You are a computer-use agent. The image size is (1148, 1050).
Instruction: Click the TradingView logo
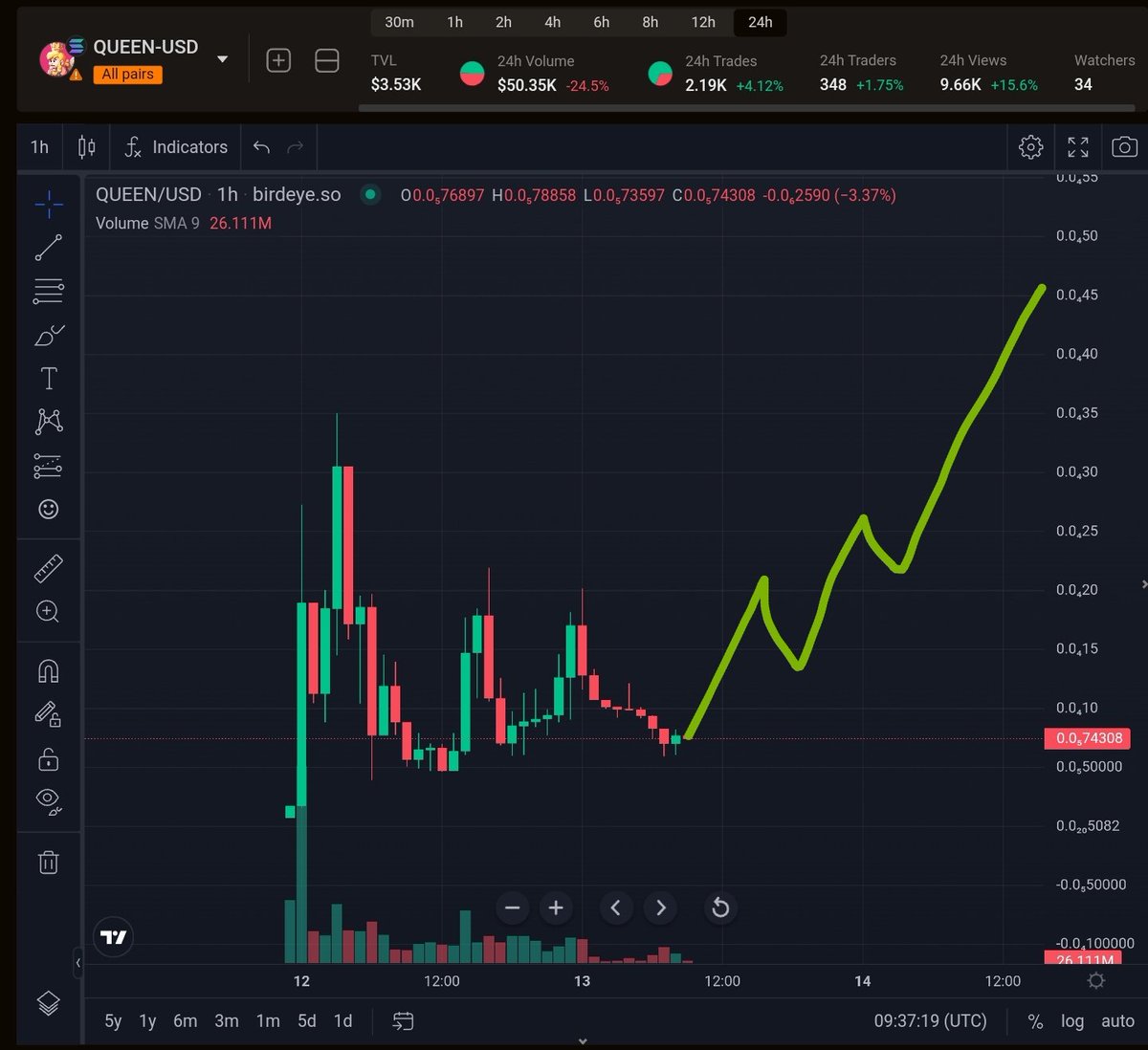113,937
